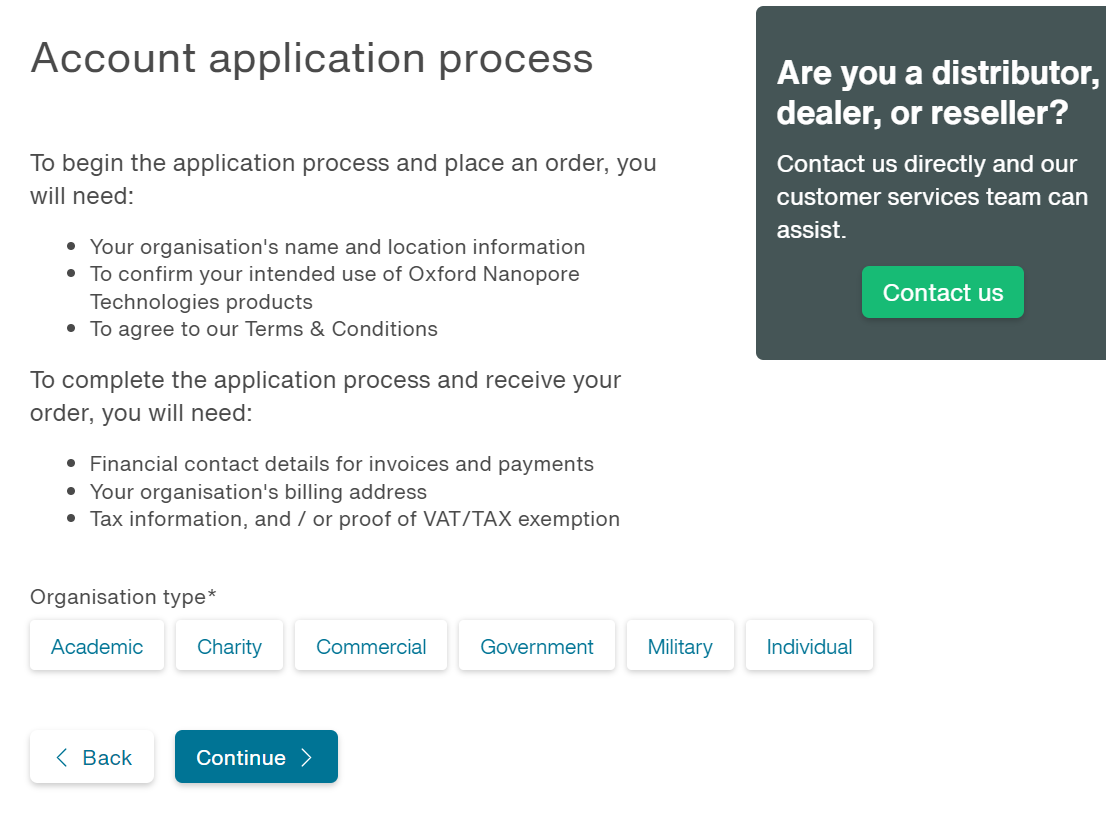Select the Individual organisation type
The height and width of the screenshot is (814, 1106).
pos(809,645)
